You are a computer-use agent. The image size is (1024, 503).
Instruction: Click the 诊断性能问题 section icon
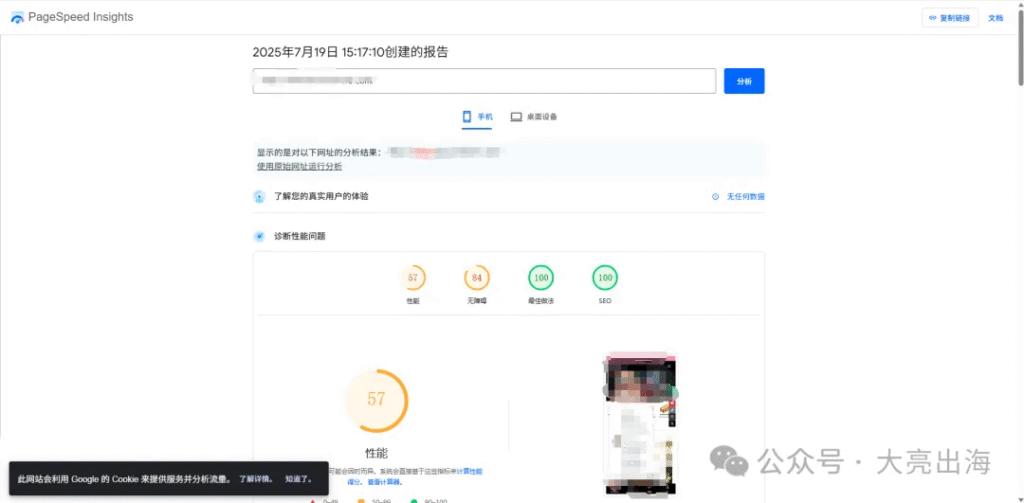(259, 236)
